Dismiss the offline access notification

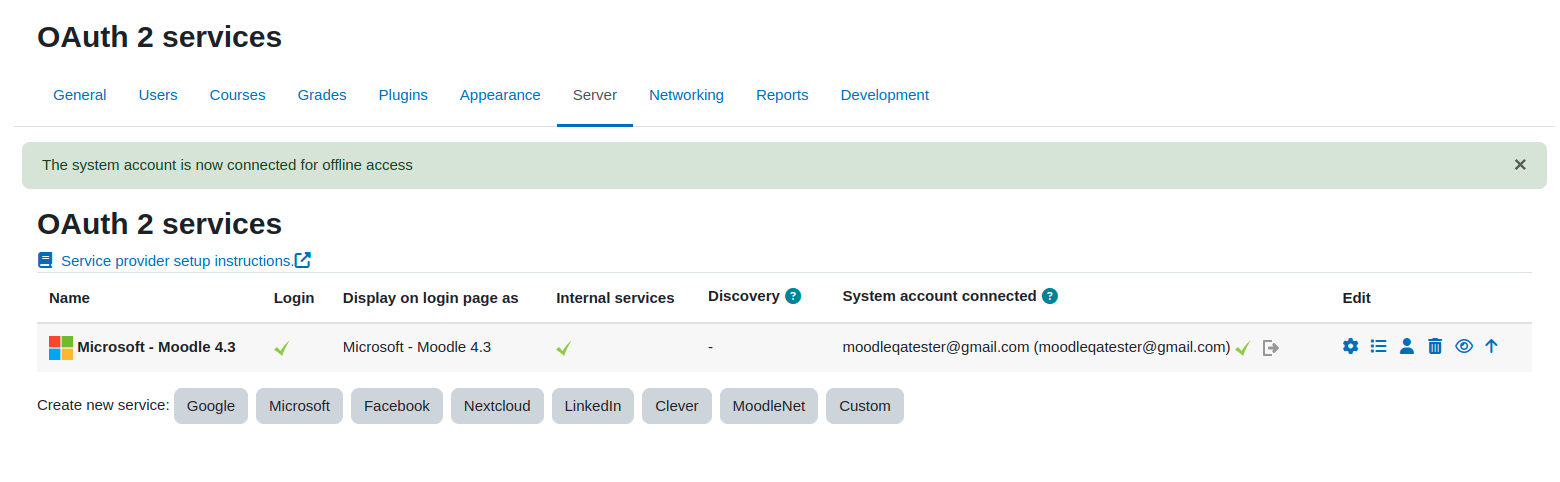tap(1520, 165)
